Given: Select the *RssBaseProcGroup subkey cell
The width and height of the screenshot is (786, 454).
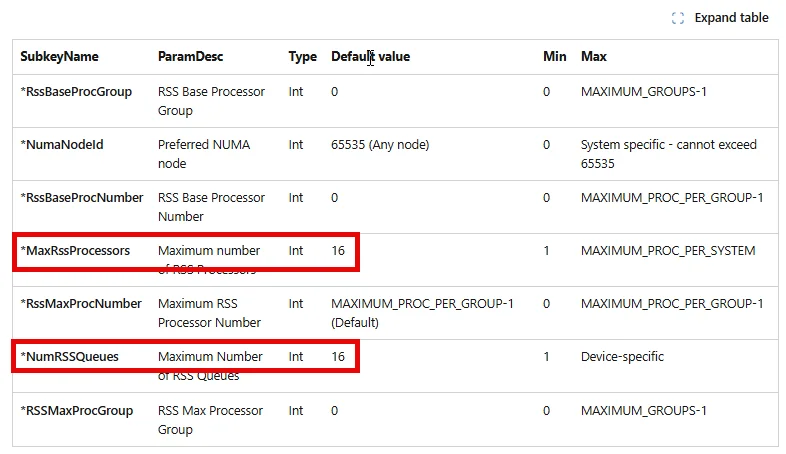Looking at the screenshot, I should [x=76, y=92].
